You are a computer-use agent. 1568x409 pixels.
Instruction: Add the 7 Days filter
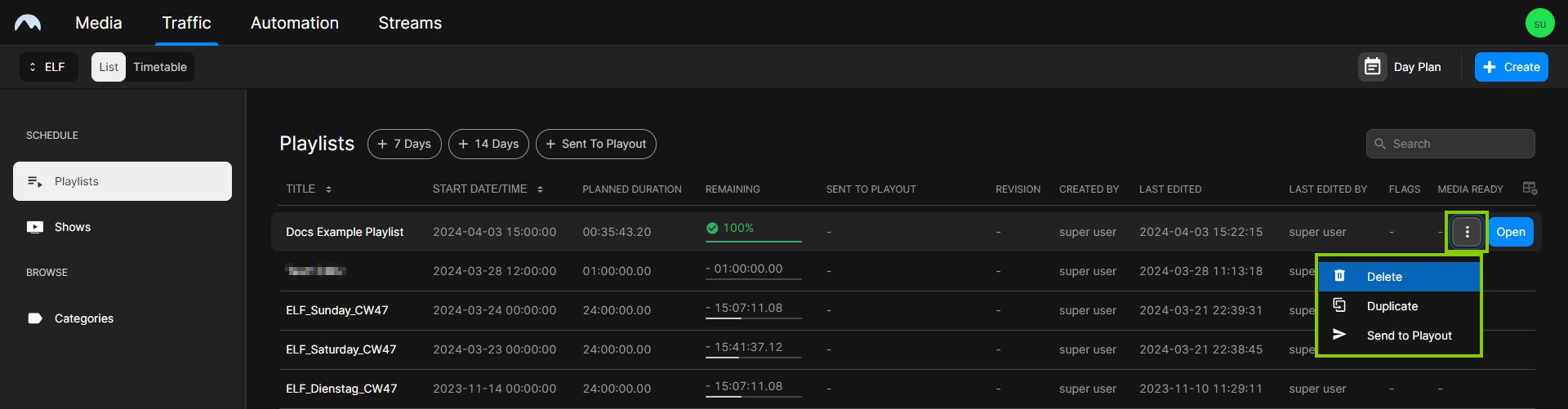pyautogui.click(x=404, y=144)
